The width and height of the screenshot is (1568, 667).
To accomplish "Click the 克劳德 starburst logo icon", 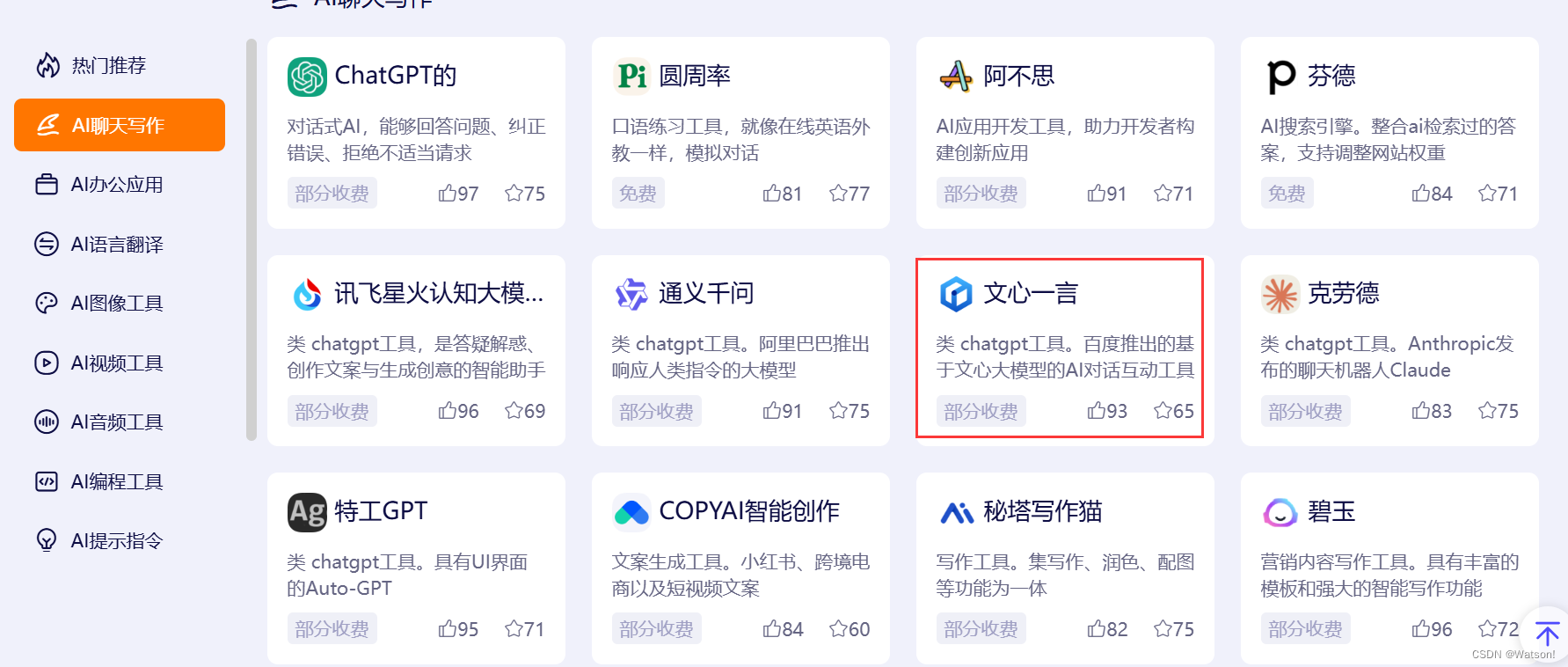I will [1280, 294].
